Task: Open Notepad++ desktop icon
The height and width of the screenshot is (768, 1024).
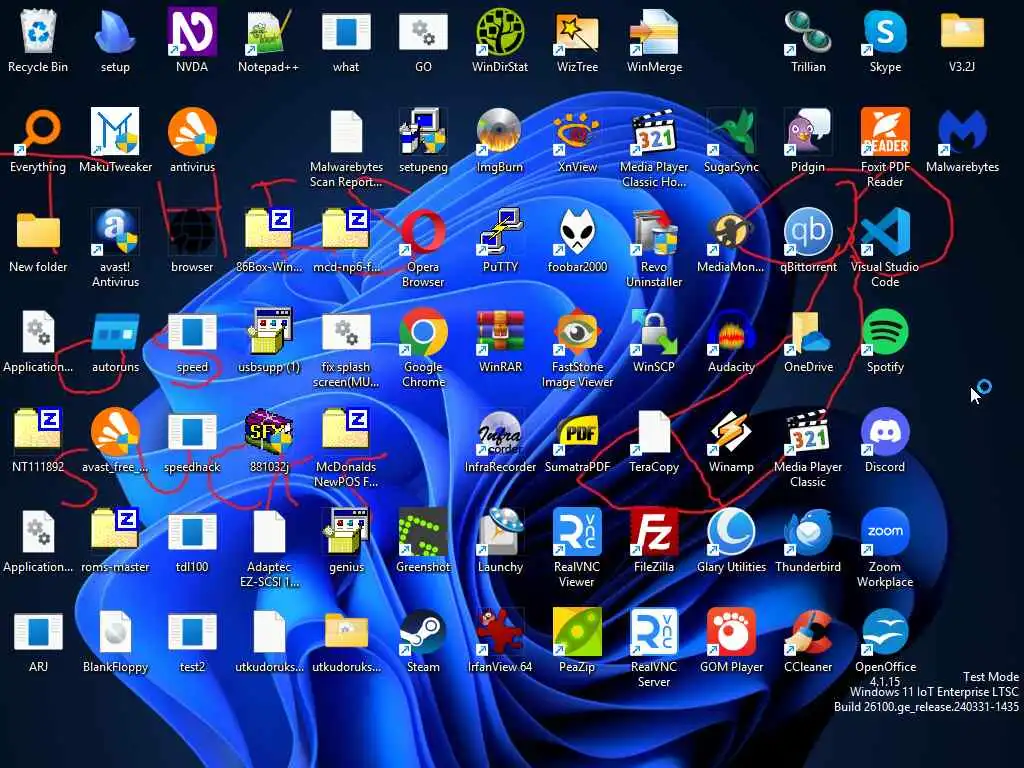Action: pos(268,31)
